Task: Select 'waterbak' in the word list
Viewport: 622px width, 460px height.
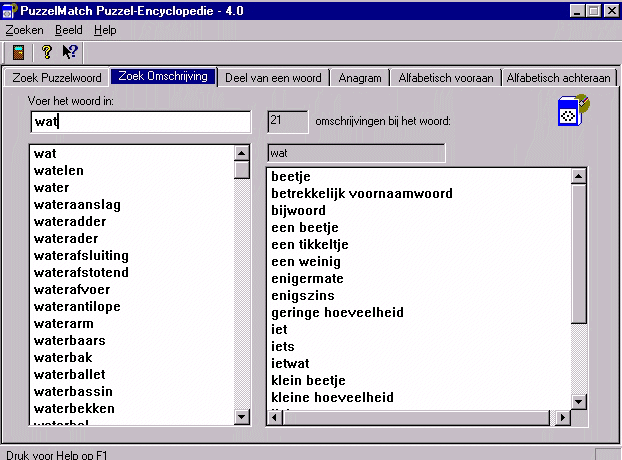Action: (x=63, y=357)
